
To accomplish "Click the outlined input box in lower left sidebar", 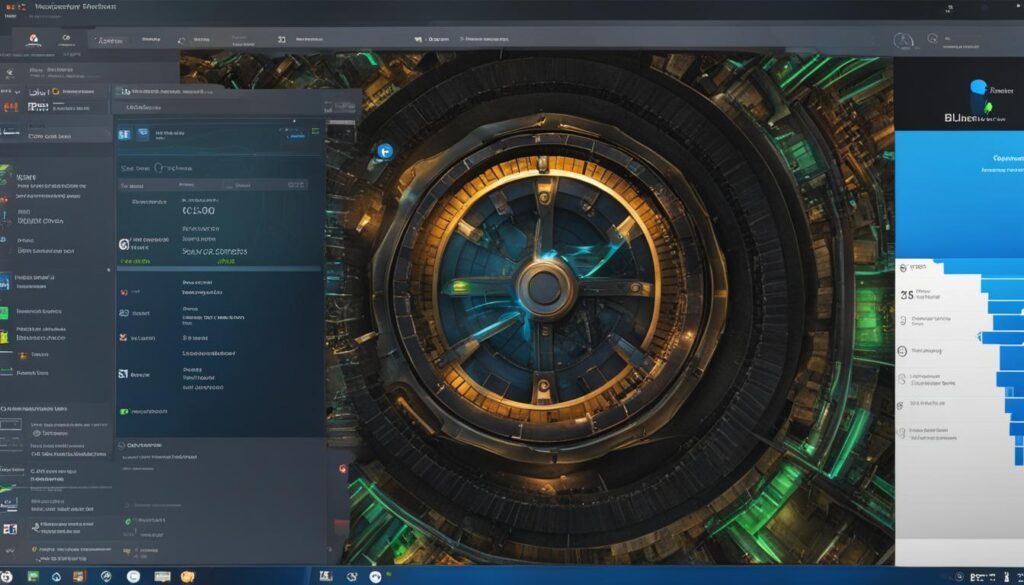I will click(10, 425).
